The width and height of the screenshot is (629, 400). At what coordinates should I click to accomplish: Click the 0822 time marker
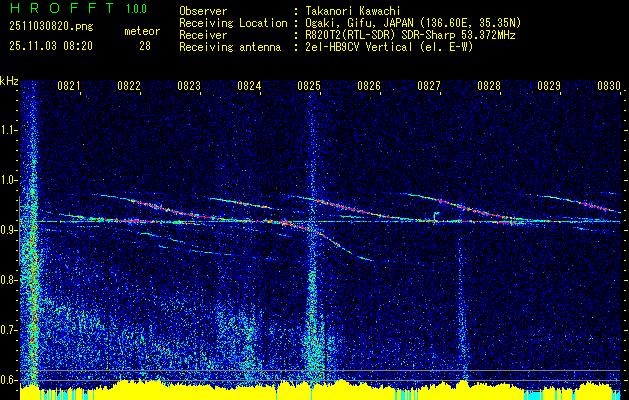[x=129, y=86]
